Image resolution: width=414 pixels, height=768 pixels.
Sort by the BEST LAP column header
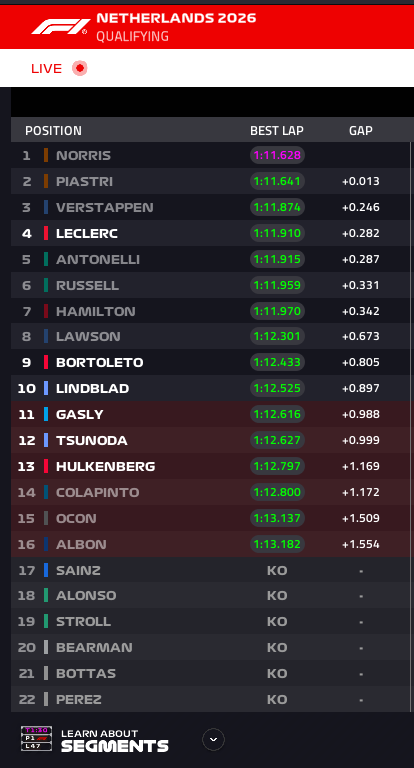point(277,131)
